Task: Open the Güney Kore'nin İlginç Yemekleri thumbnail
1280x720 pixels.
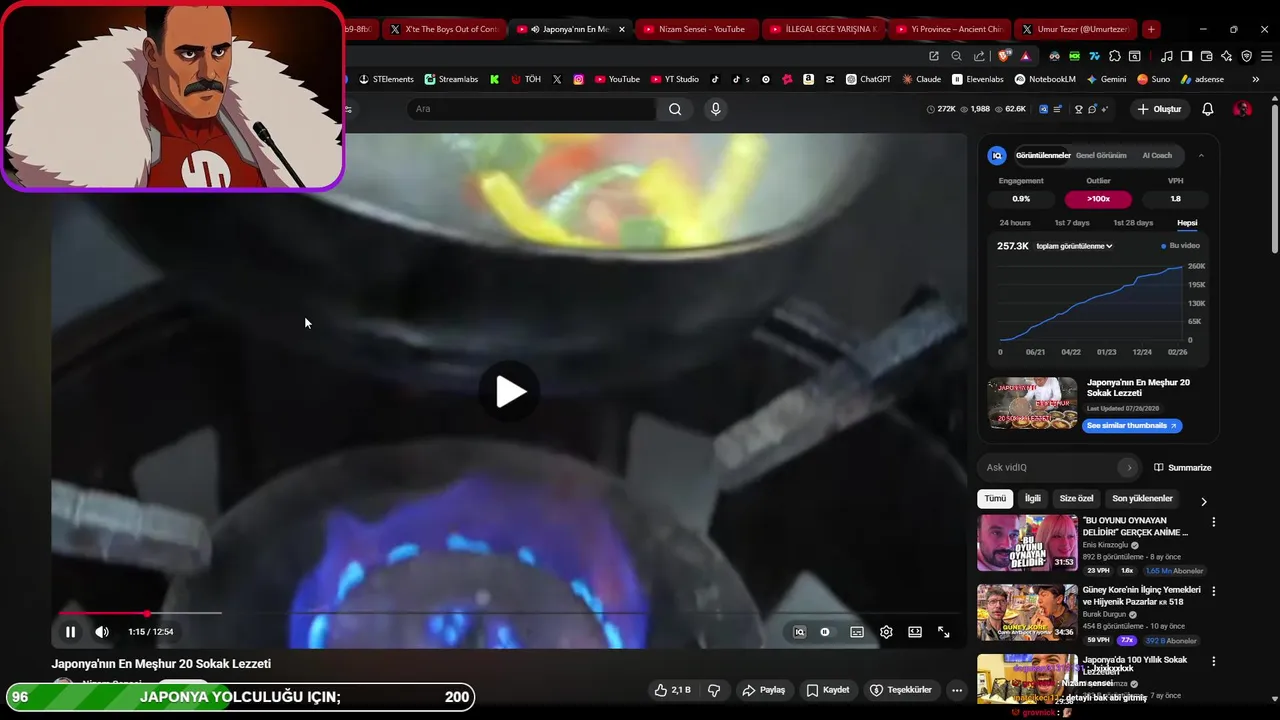Action: [x=1027, y=613]
